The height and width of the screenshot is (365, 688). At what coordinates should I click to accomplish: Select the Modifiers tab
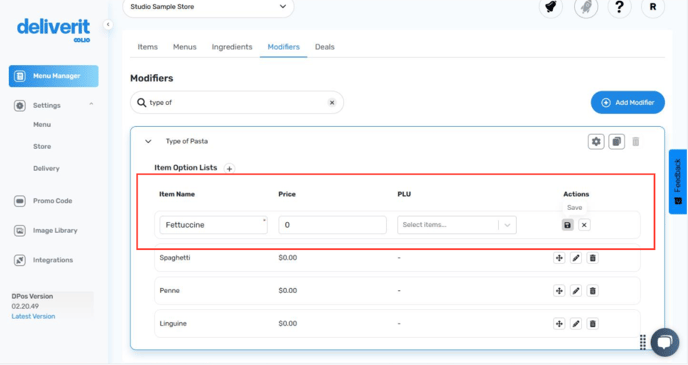(283, 47)
